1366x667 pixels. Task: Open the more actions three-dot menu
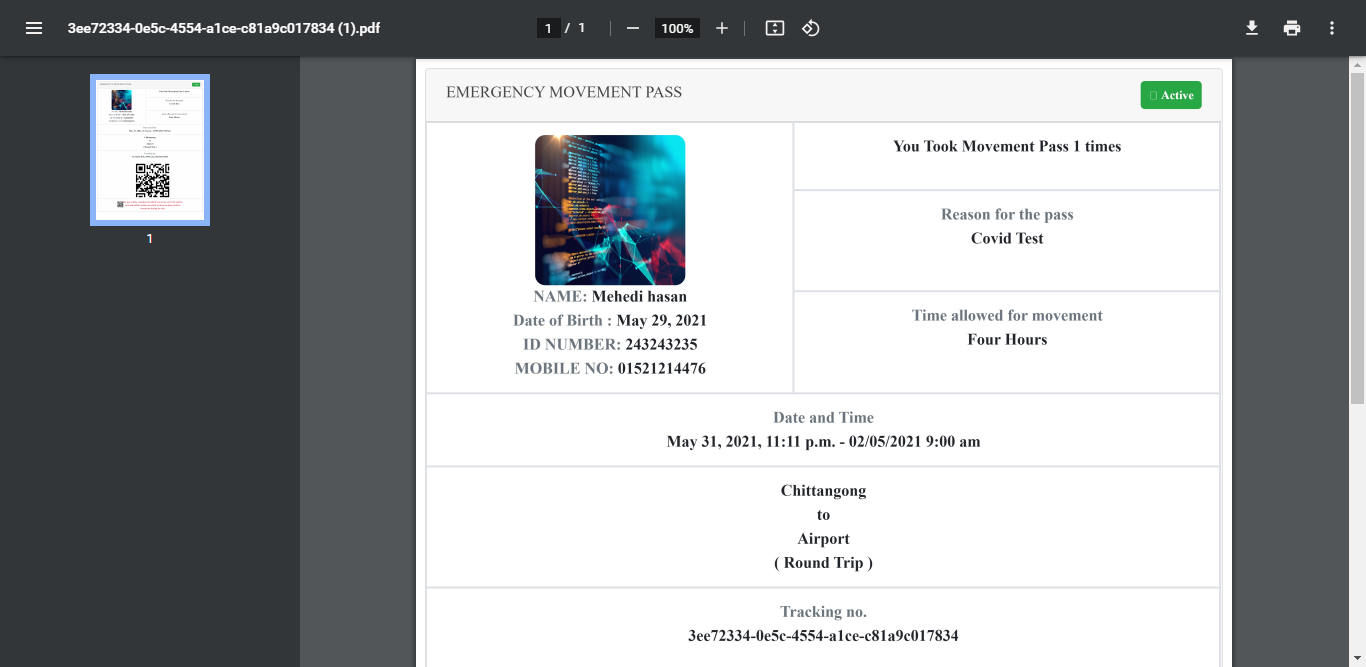coord(1332,28)
